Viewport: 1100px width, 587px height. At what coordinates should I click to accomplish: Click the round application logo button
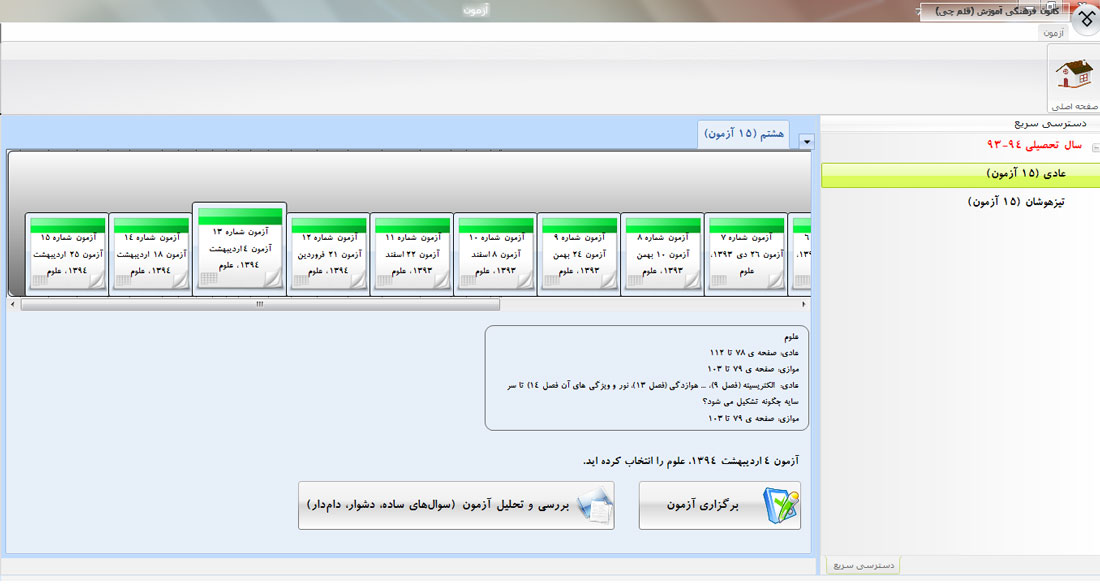(x=1086, y=18)
